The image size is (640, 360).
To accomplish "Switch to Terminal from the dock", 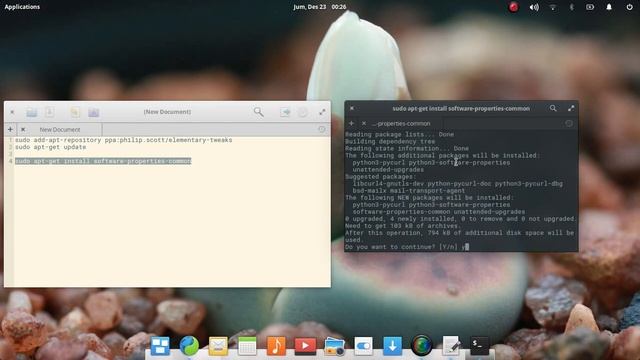I will (x=480, y=346).
